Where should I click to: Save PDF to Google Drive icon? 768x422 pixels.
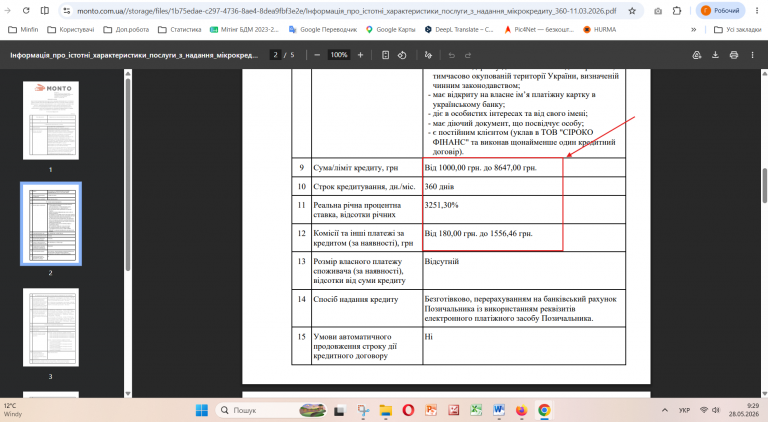[696, 55]
